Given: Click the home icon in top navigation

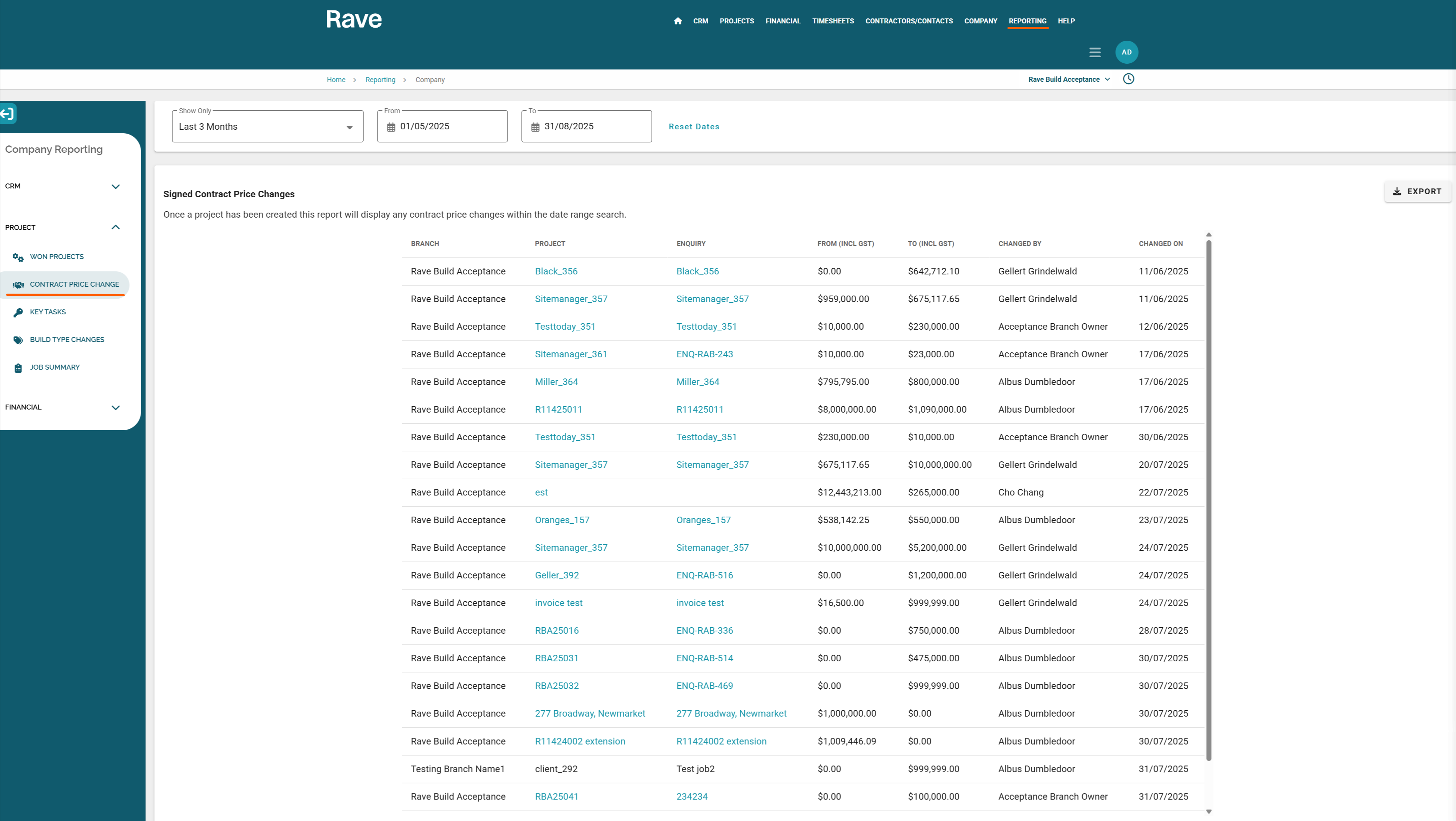Looking at the screenshot, I should (x=678, y=21).
